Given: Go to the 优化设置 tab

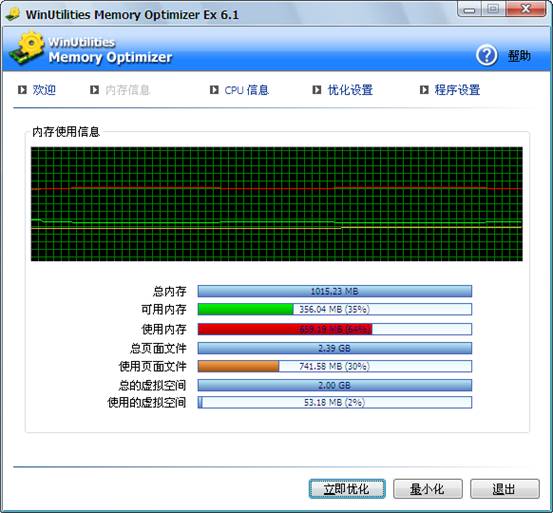Looking at the screenshot, I should coord(350,90).
